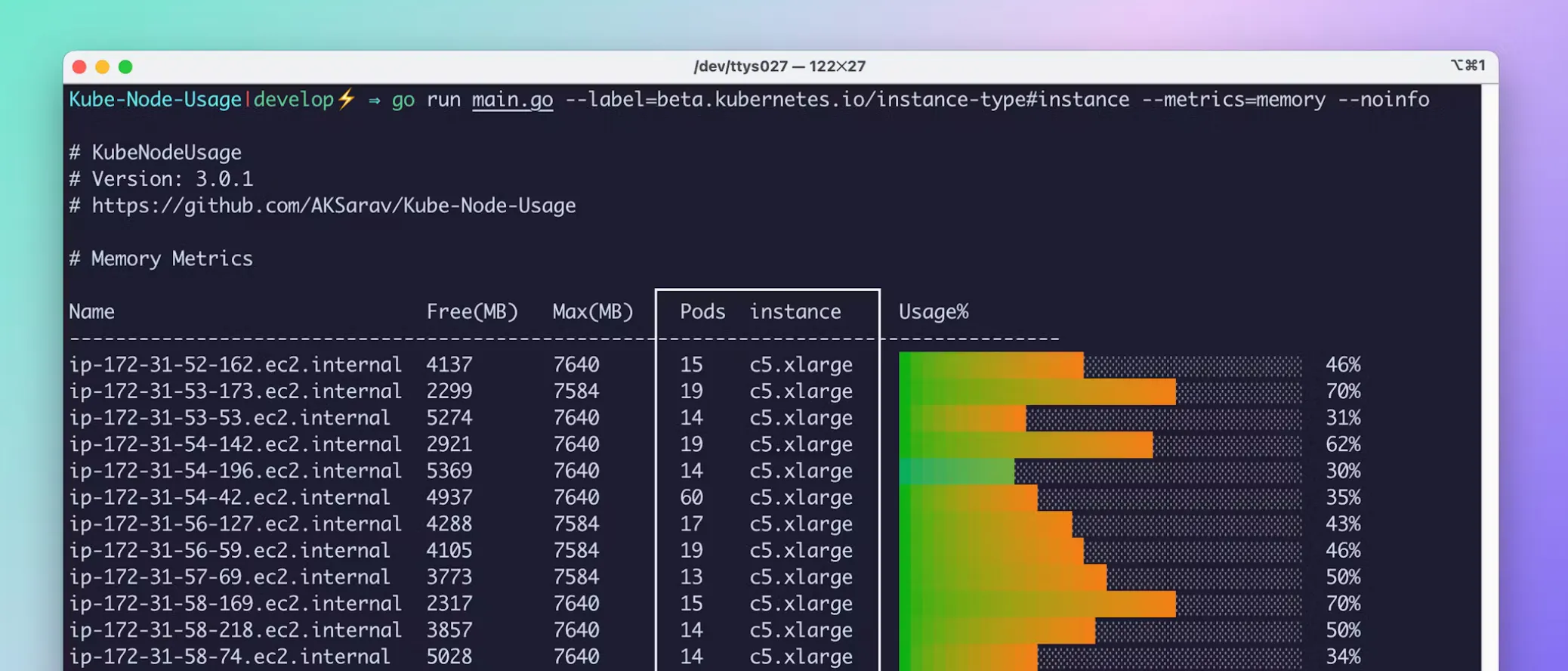Click the --metrics=memory flag
The image size is (1568, 671).
coord(1233,100)
